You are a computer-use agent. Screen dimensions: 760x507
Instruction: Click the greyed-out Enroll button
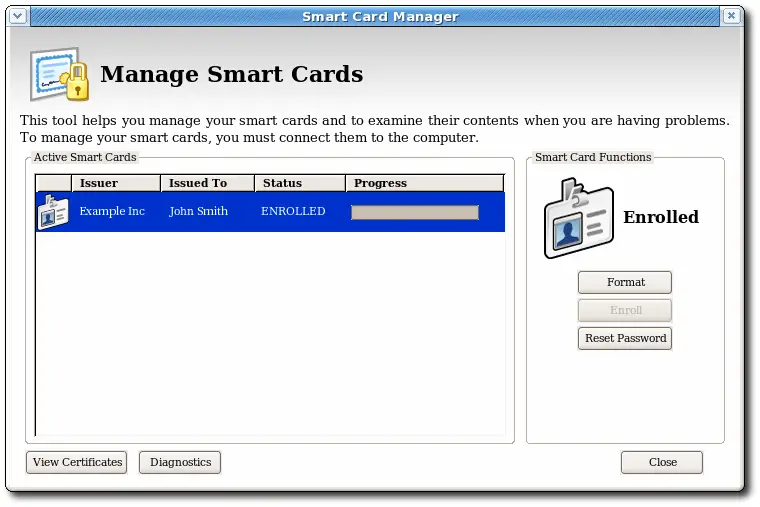(625, 310)
